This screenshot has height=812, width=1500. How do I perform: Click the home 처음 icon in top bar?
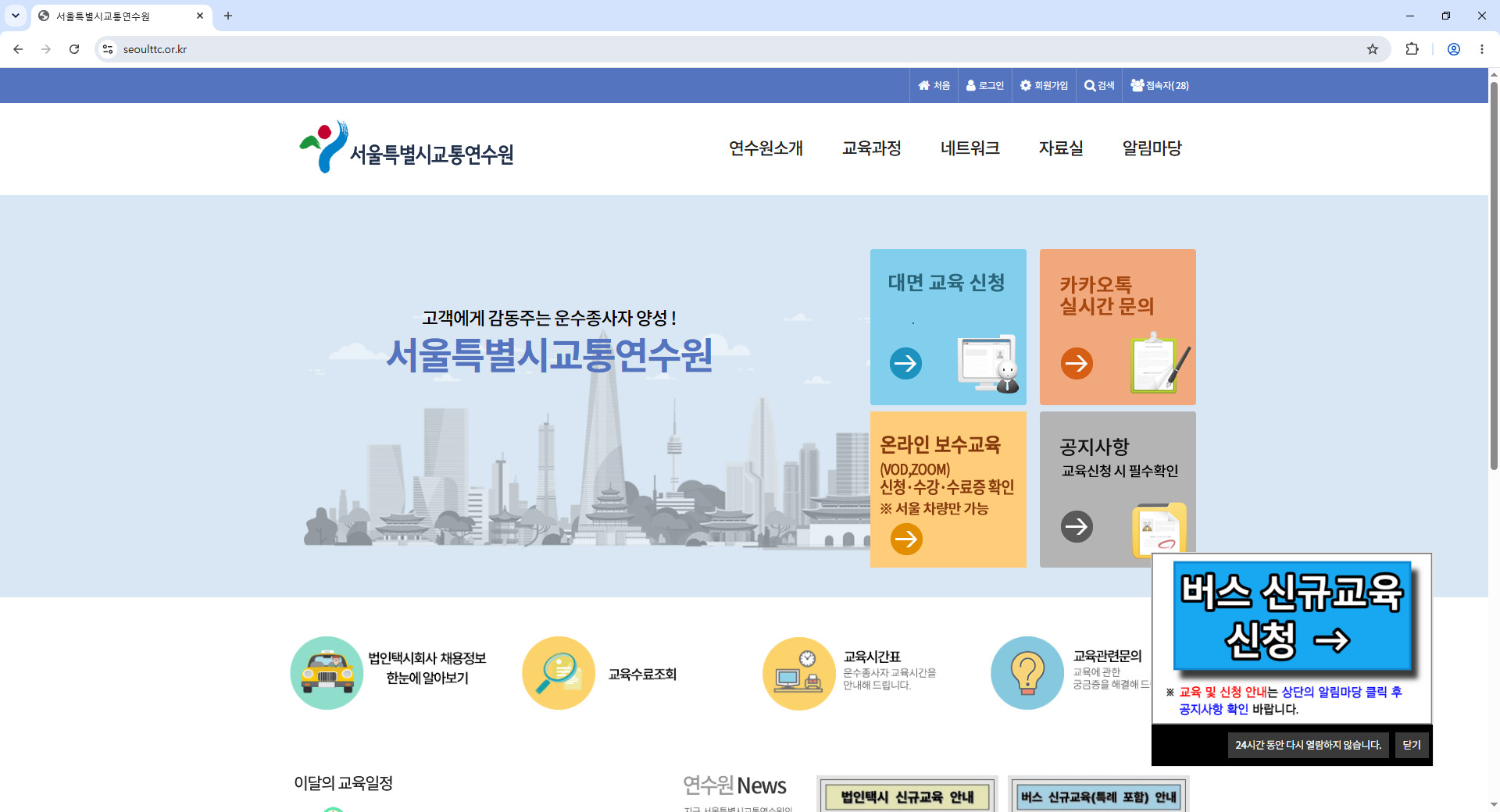tap(923, 85)
